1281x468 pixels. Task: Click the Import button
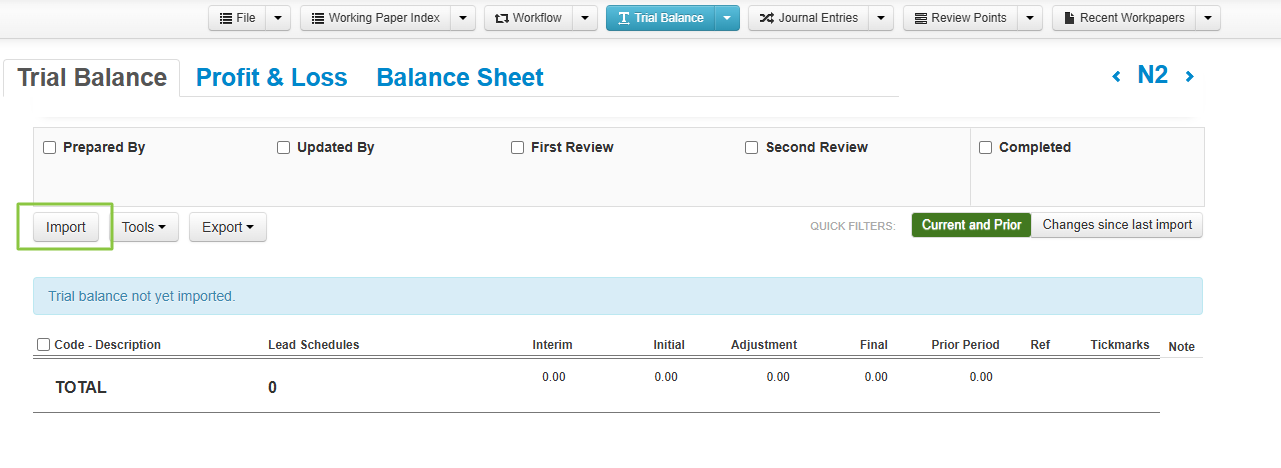[66, 227]
